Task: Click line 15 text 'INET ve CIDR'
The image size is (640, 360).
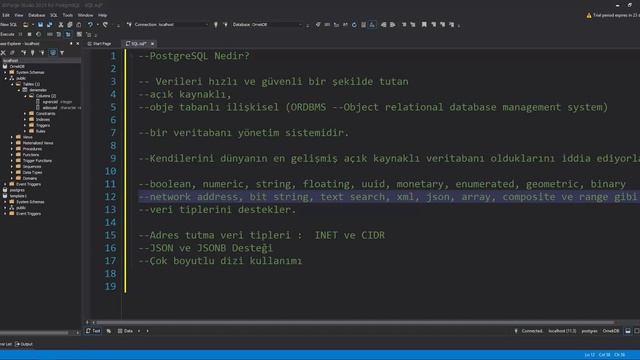Action: (x=349, y=235)
